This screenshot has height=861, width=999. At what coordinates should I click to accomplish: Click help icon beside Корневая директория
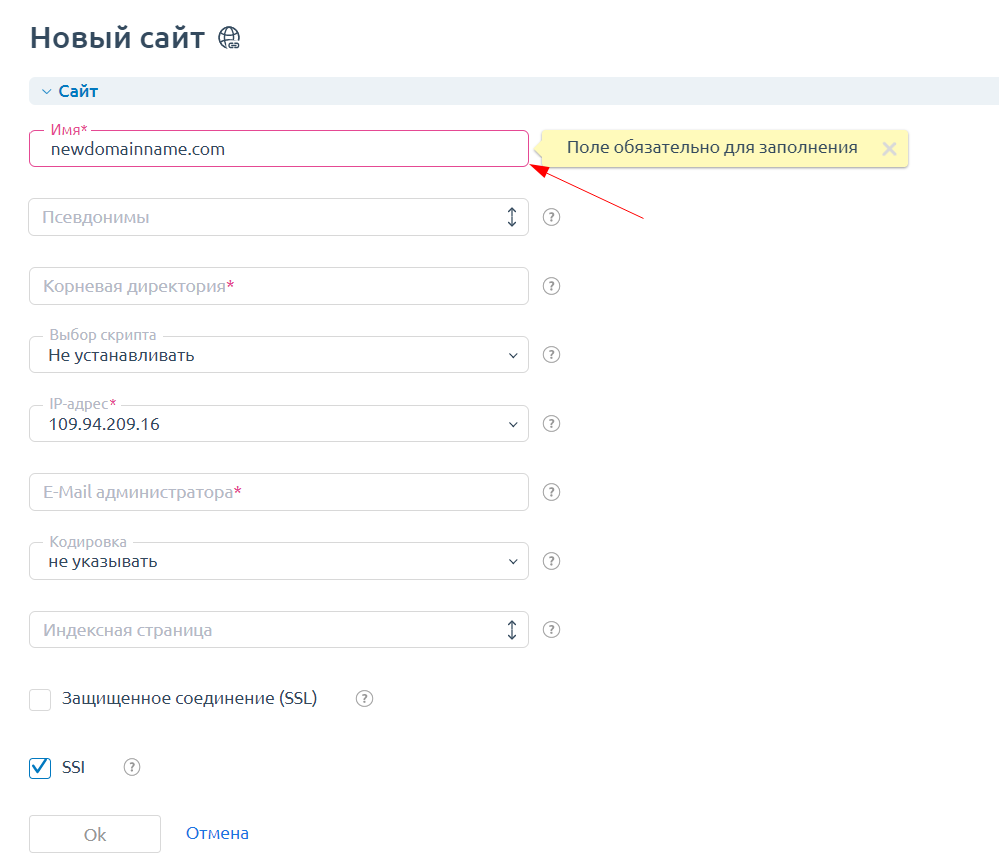(x=551, y=286)
